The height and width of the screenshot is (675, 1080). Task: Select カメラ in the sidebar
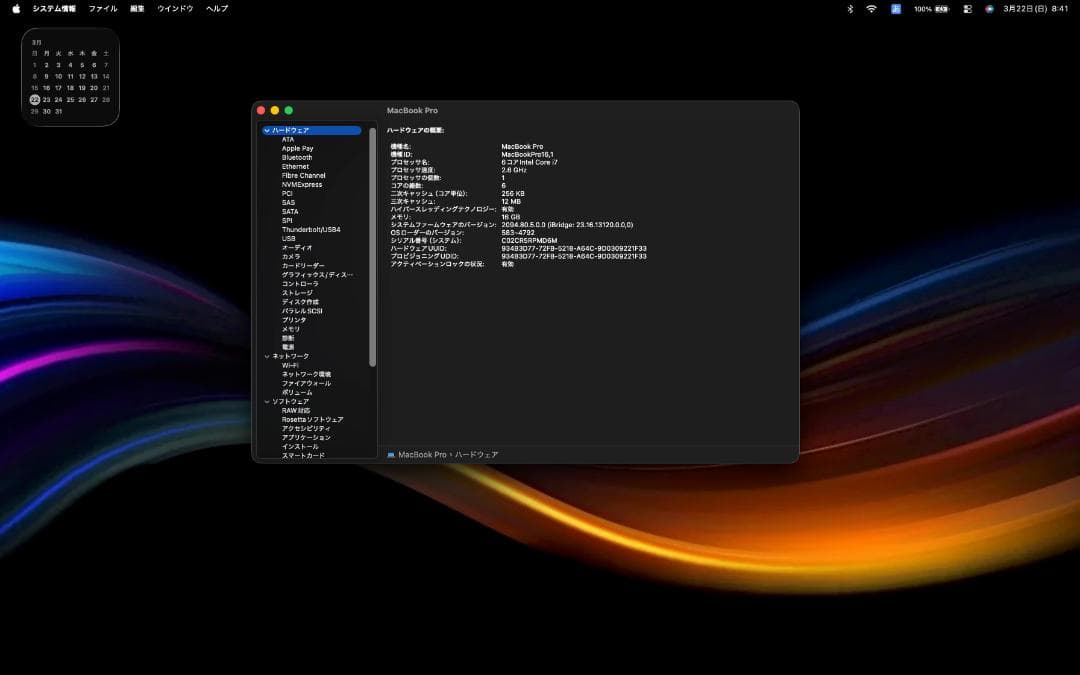point(291,256)
